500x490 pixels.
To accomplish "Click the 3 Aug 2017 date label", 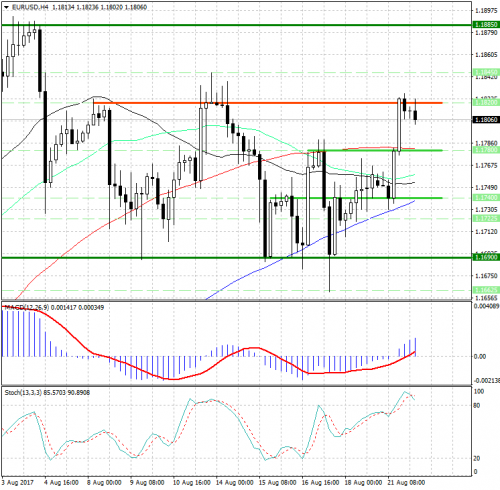I will (18, 483).
